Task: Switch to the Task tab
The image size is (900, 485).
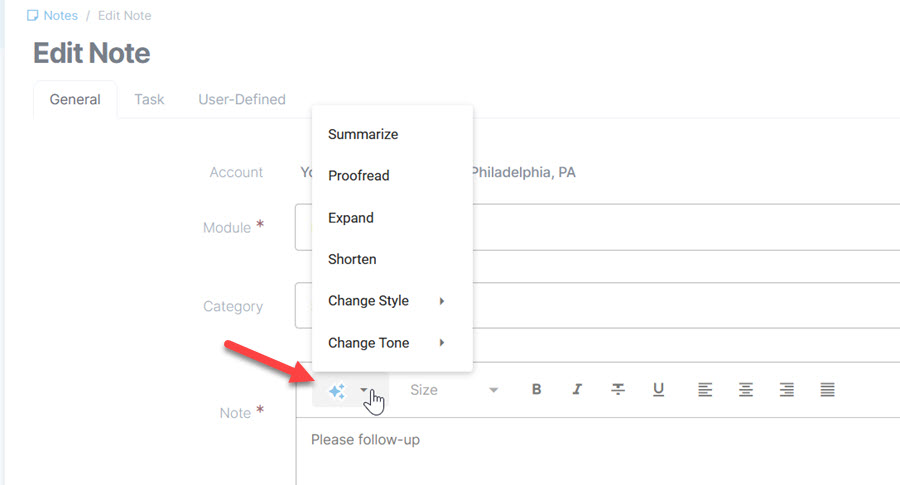Action: [149, 99]
